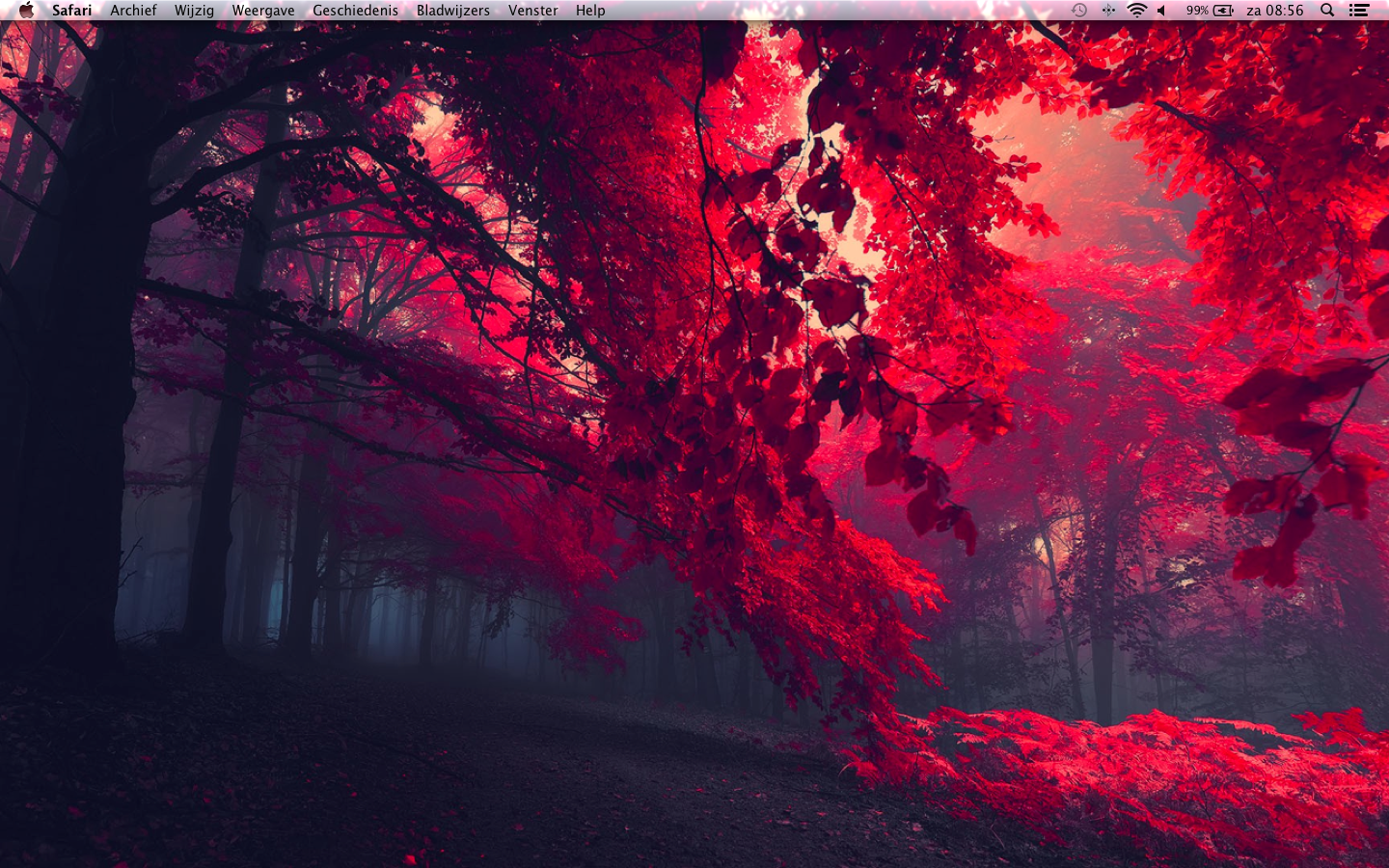Open the Geschiedenis menu
1389x868 pixels.
click(355, 11)
